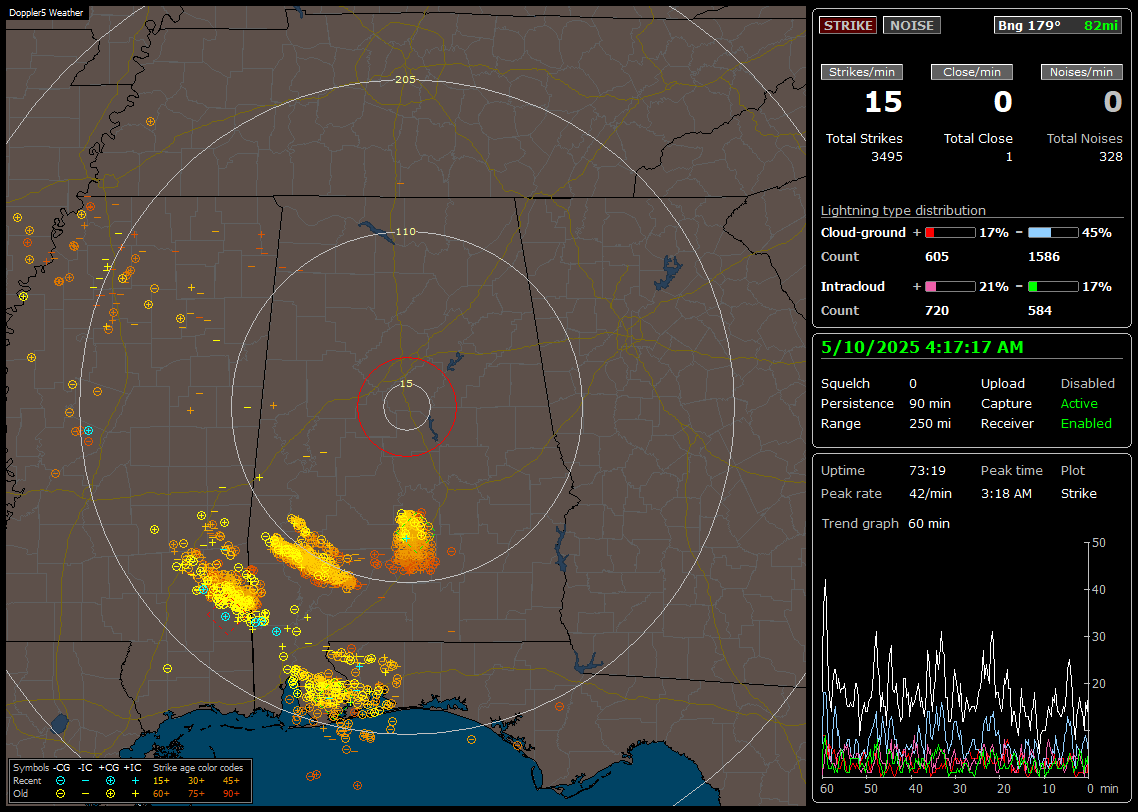Click the NOISE indicator

click(x=912, y=25)
